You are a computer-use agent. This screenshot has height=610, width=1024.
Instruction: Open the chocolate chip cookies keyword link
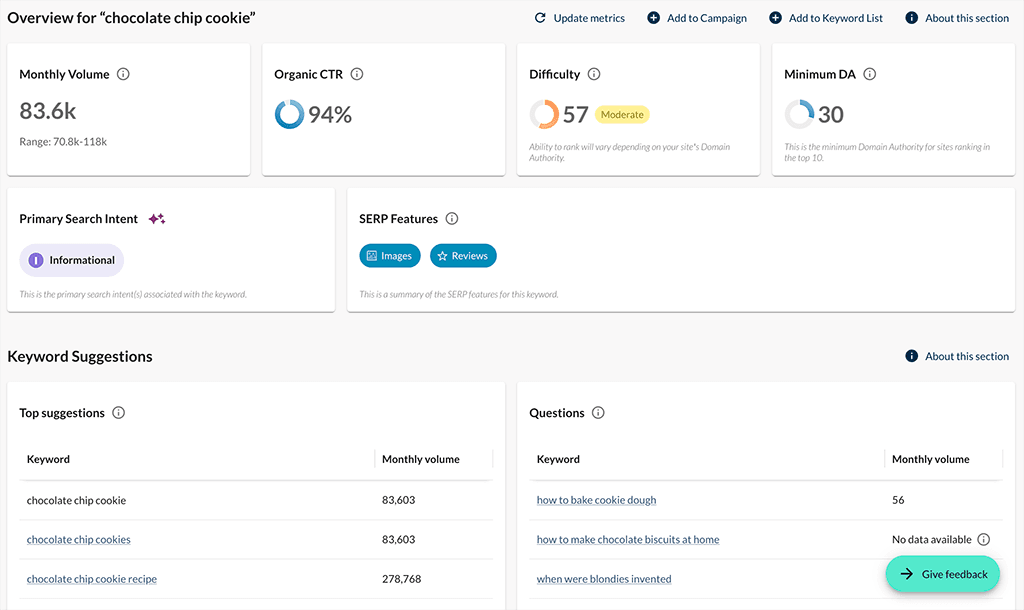(78, 539)
